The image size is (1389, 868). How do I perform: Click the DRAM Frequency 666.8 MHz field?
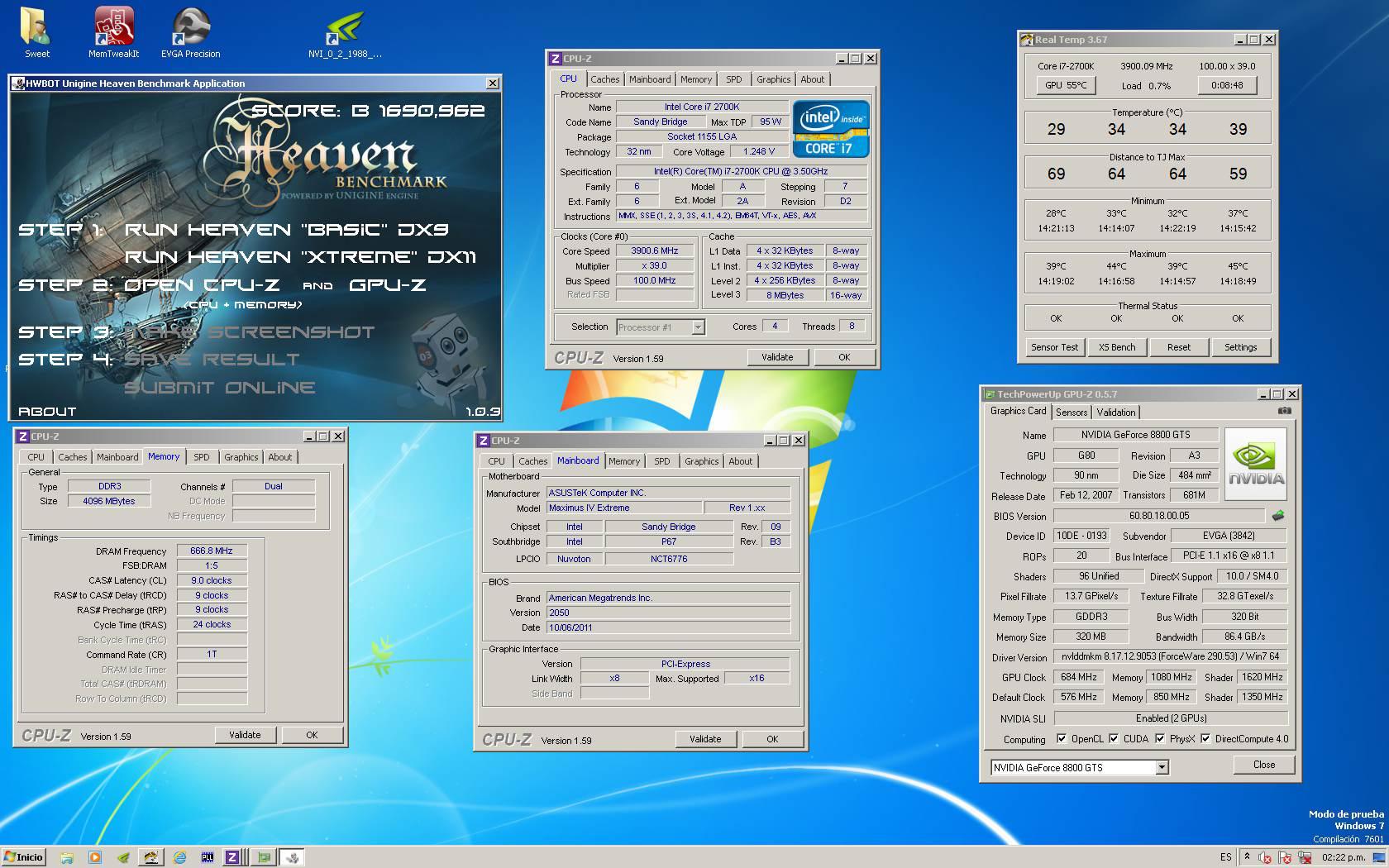click(x=212, y=551)
